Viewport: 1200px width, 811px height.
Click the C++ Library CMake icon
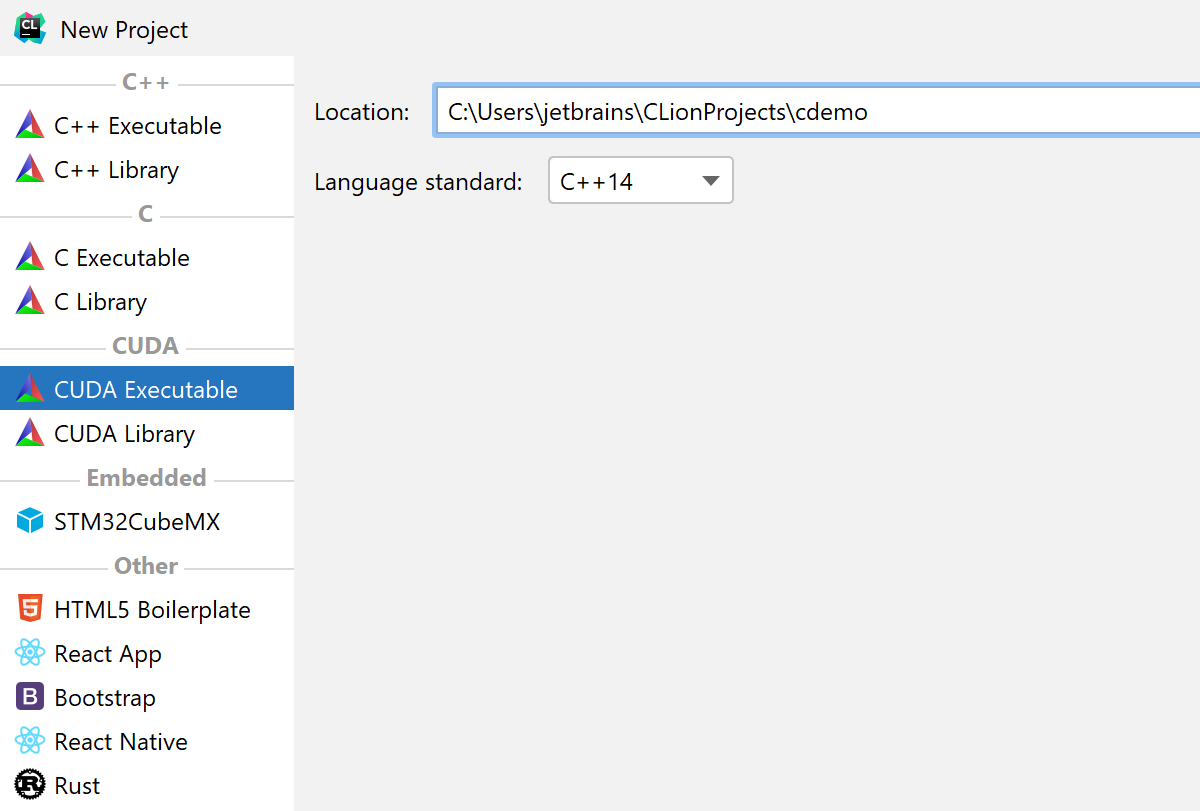click(30, 169)
